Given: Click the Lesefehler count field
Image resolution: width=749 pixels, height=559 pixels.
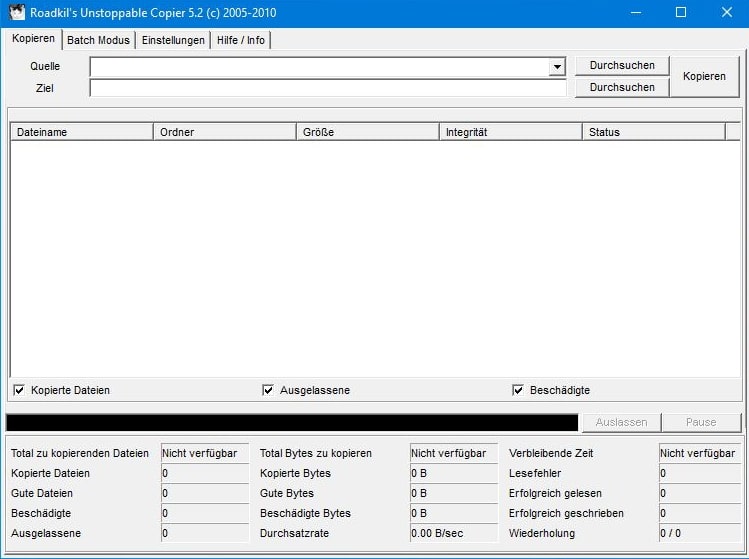Looking at the screenshot, I should point(700,473).
